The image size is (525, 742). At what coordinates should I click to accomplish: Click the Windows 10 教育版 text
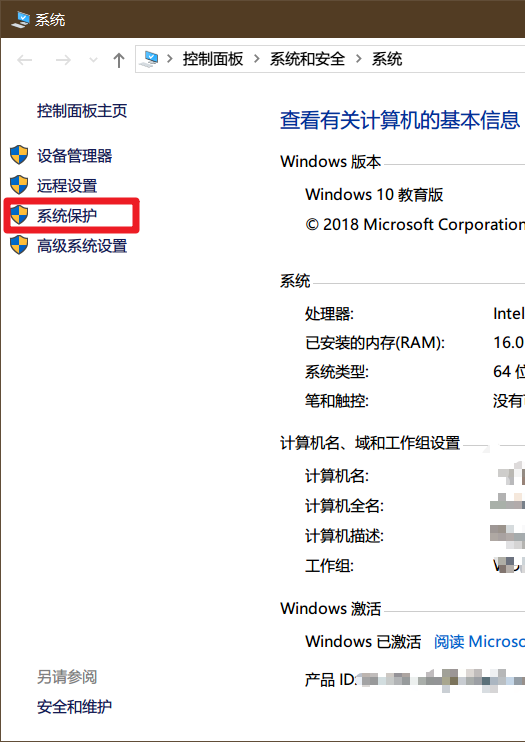tap(374, 194)
